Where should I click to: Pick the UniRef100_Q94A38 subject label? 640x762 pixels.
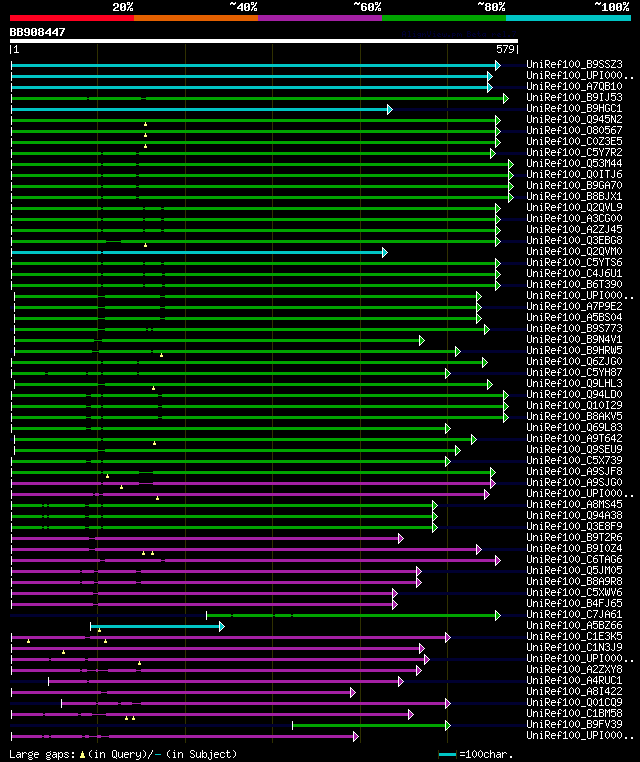[574, 515]
